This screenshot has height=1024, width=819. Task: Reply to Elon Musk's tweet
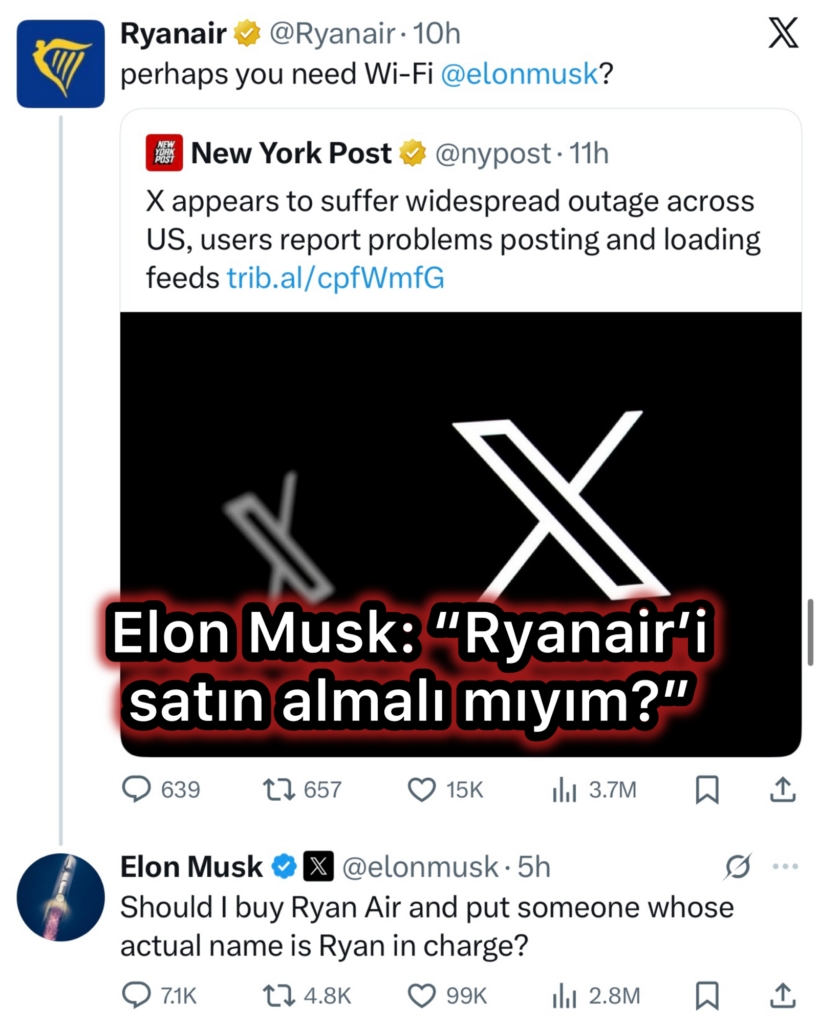pyautogui.click(x=136, y=995)
